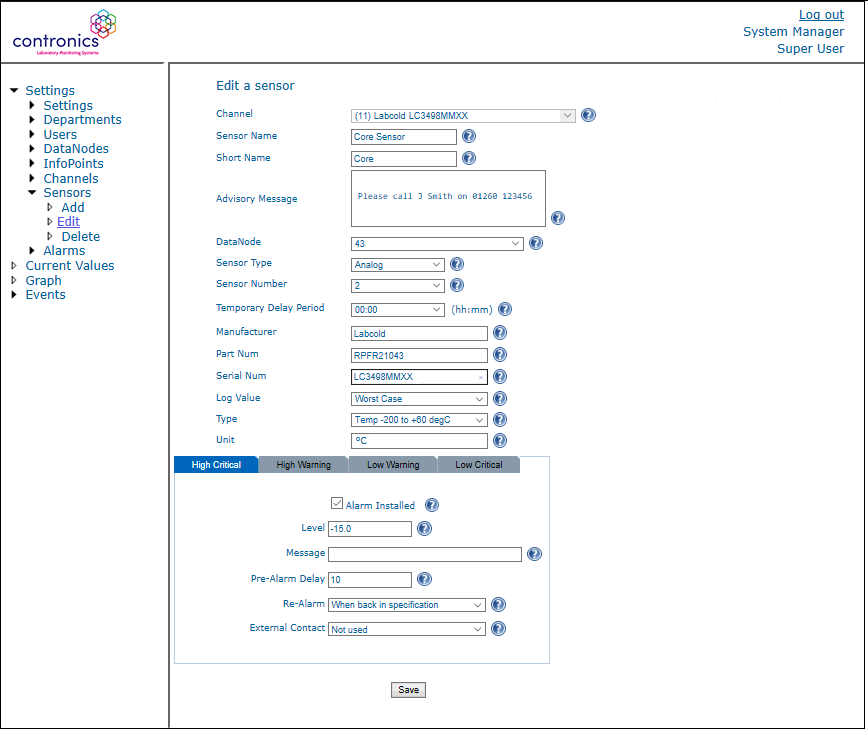This screenshot has width=868, height=731.
Task: Click help icon next to Serial Num
Action: pyautogui.click(x=500, y=377)
